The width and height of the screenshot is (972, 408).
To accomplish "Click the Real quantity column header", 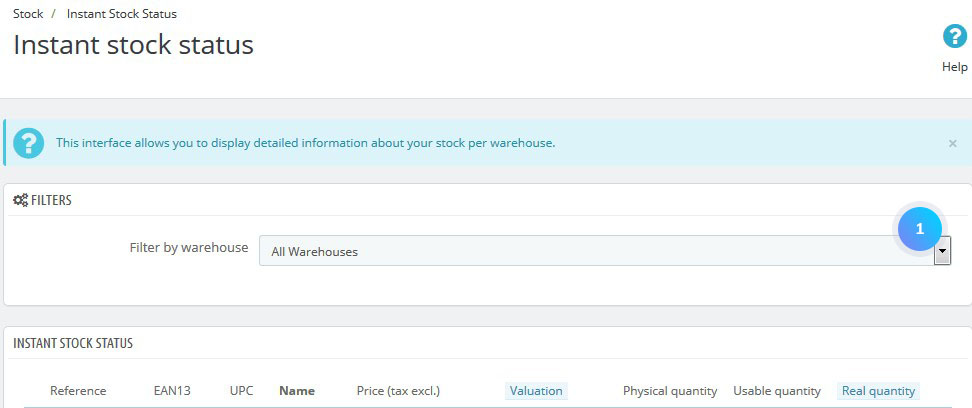I will (878, 391).
